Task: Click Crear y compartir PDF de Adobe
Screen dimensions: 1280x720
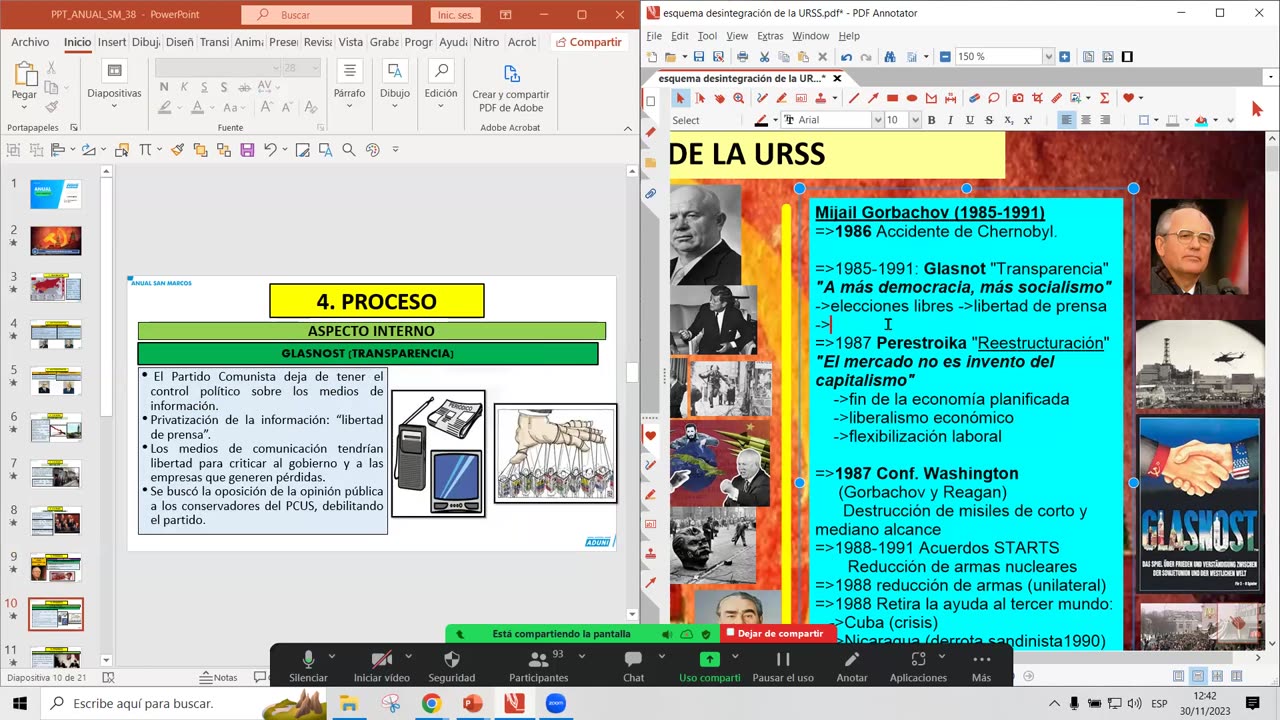Action: point(511,89)
